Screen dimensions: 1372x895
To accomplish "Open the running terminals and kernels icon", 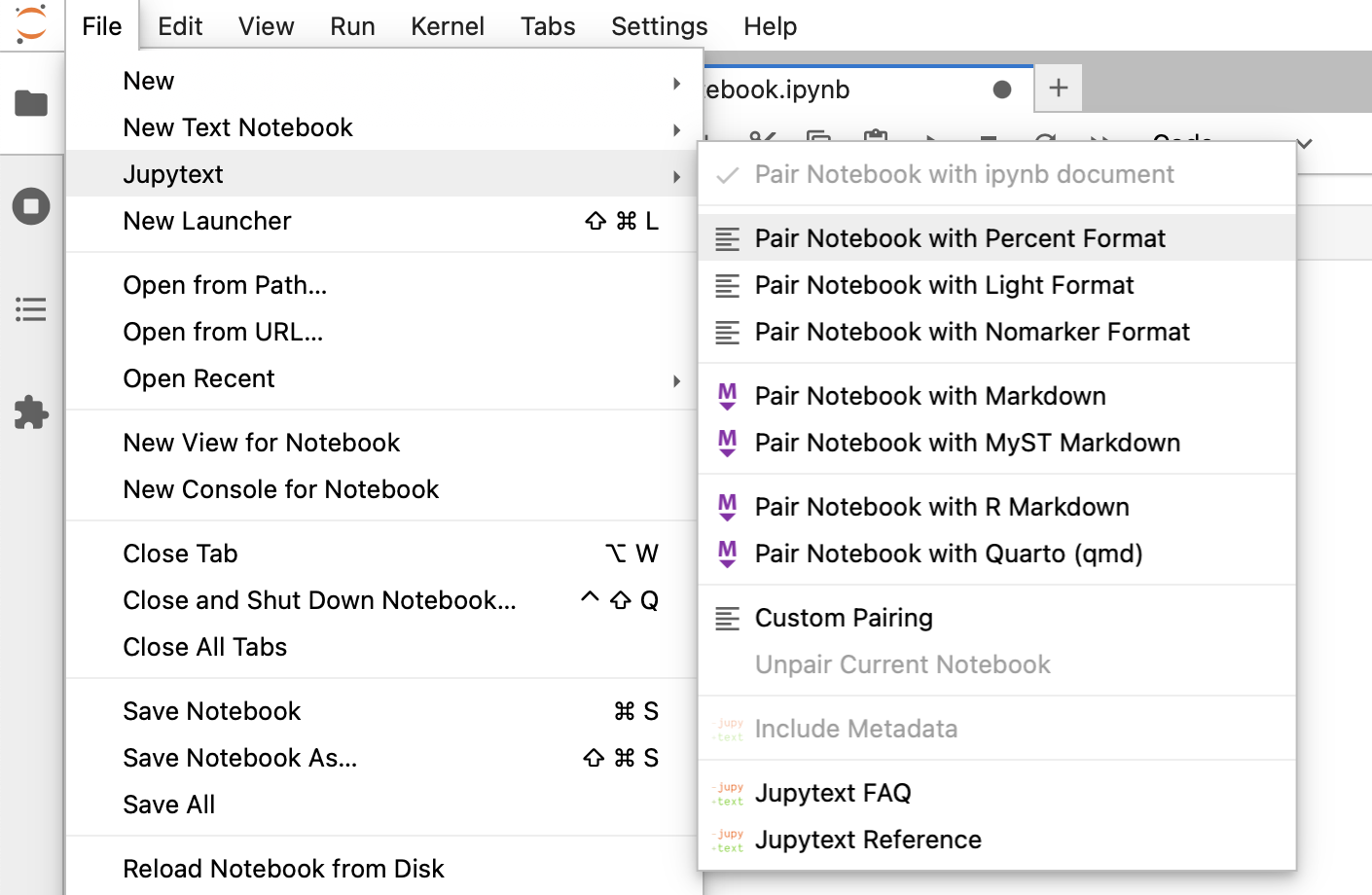I will point(31,206).
